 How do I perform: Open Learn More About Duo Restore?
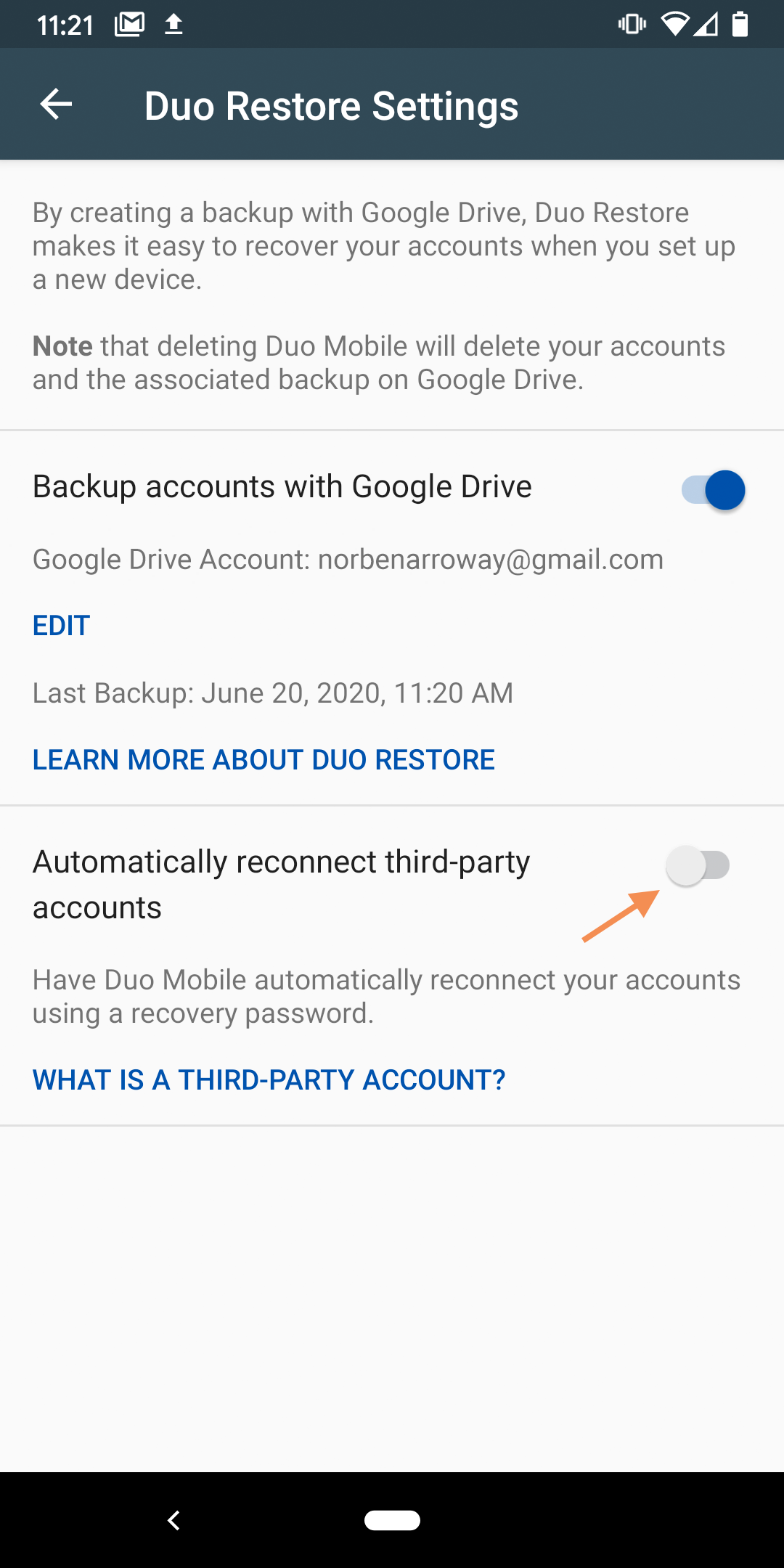(264, 760)
